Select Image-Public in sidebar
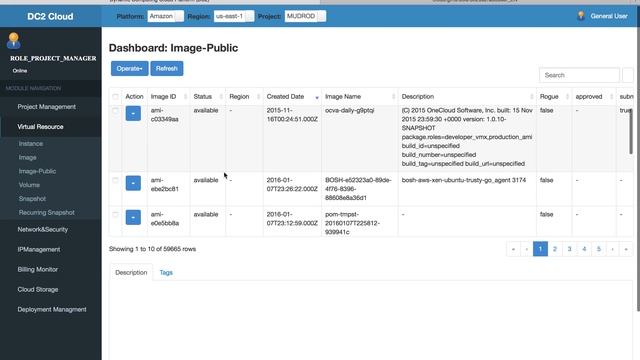 [37, 171]
